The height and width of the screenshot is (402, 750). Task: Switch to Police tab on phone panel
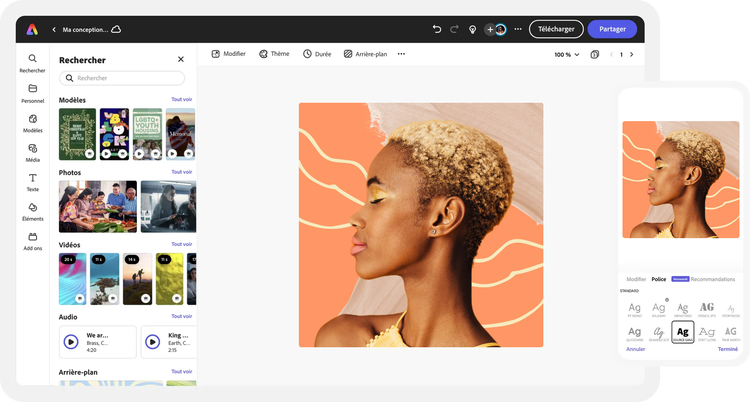click(659, 279)
